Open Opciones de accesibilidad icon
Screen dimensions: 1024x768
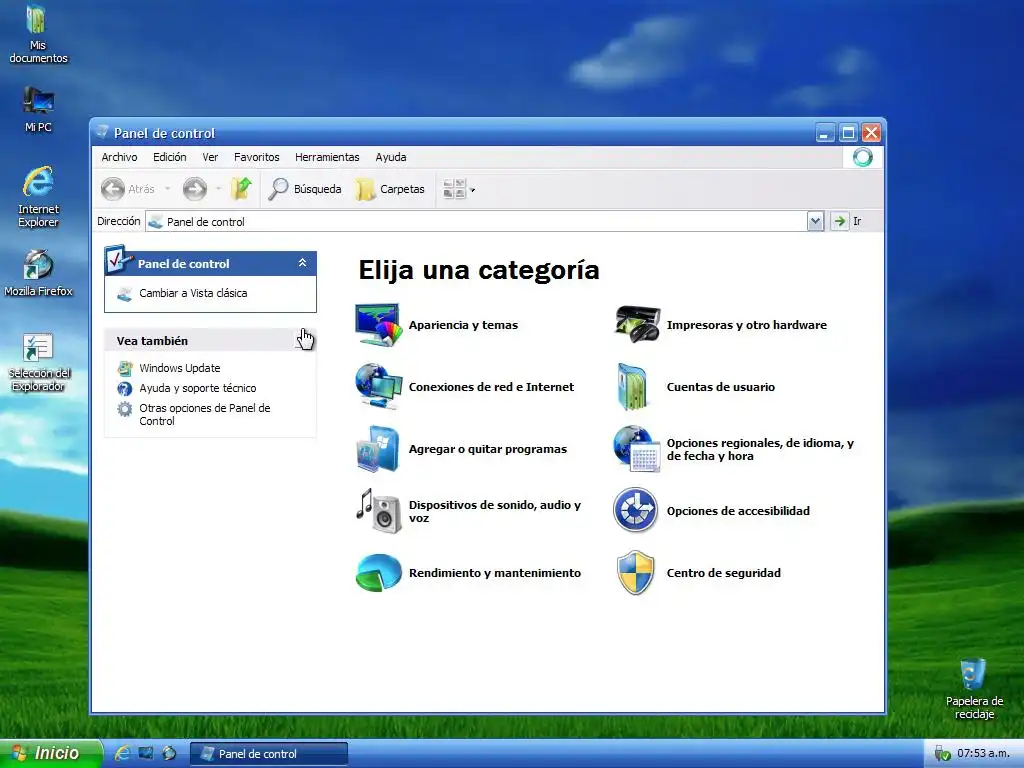635,510
